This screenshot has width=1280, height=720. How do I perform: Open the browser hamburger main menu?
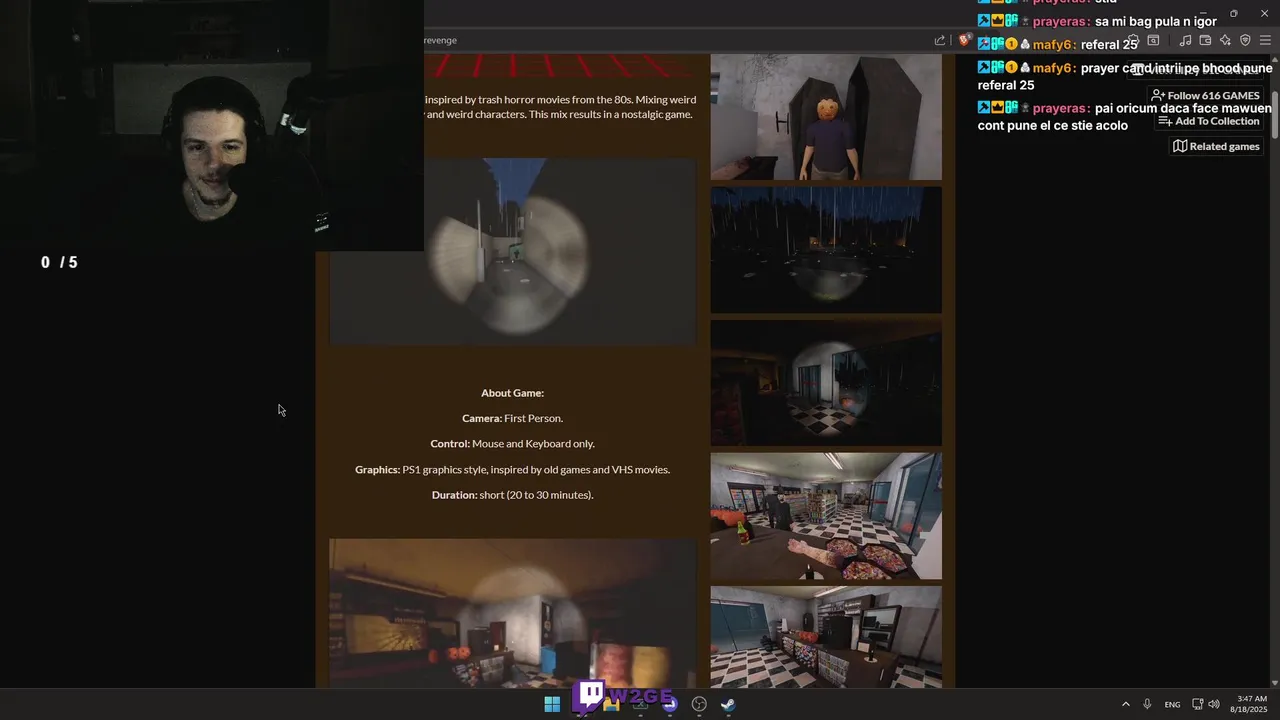(x=1265, y=40)
